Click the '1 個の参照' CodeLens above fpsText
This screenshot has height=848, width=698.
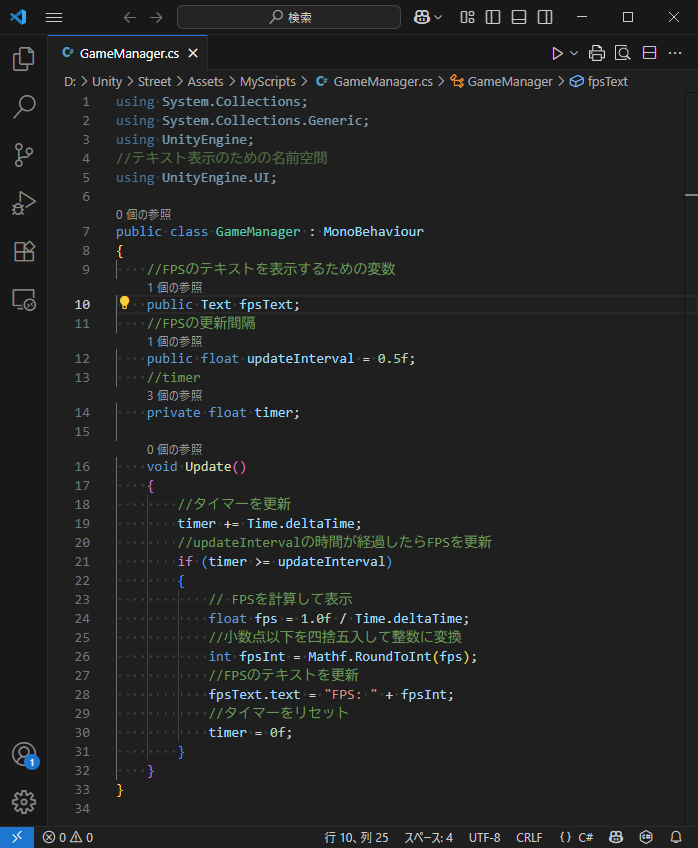pyautogui.click(x=174, y=287)
